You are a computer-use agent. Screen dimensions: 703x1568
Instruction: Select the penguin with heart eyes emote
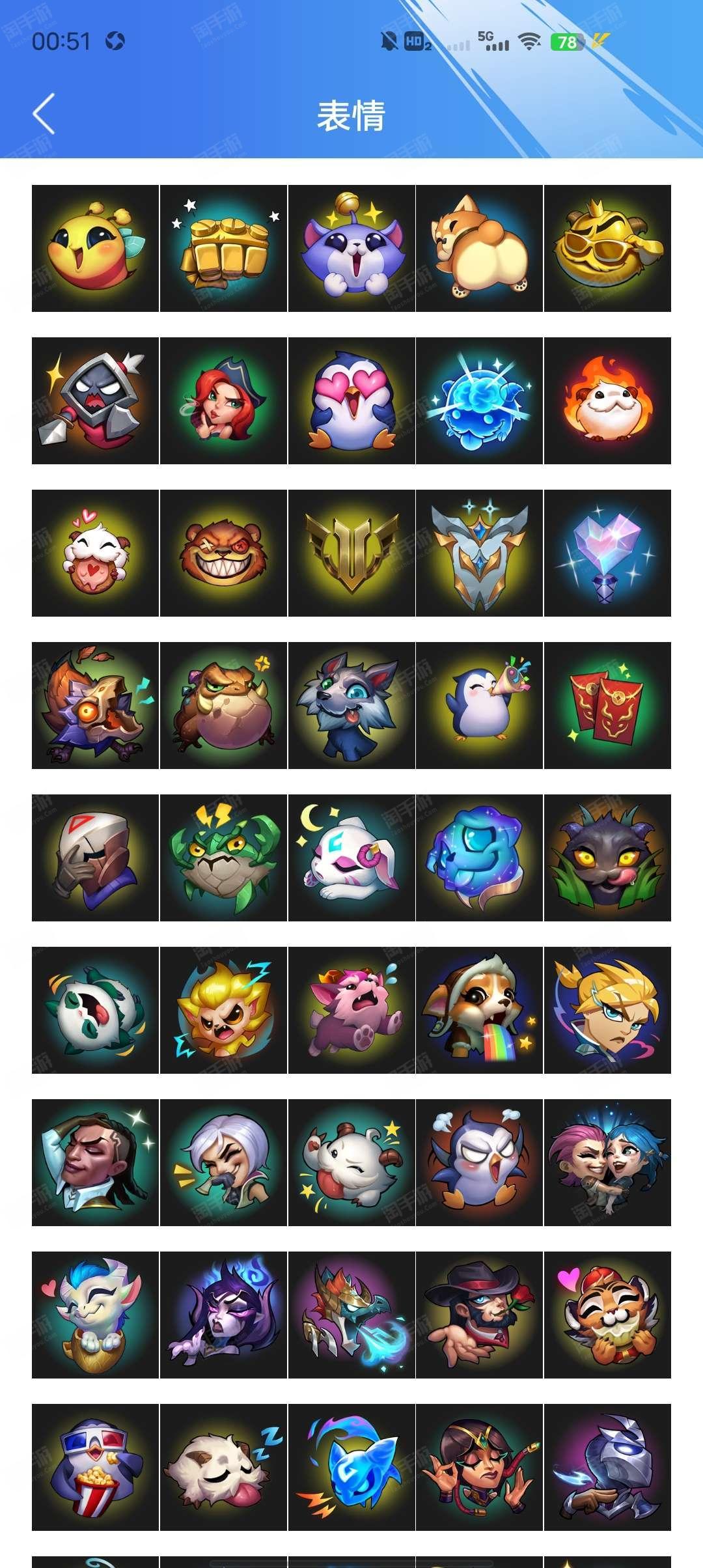click(x=351, y=400)
